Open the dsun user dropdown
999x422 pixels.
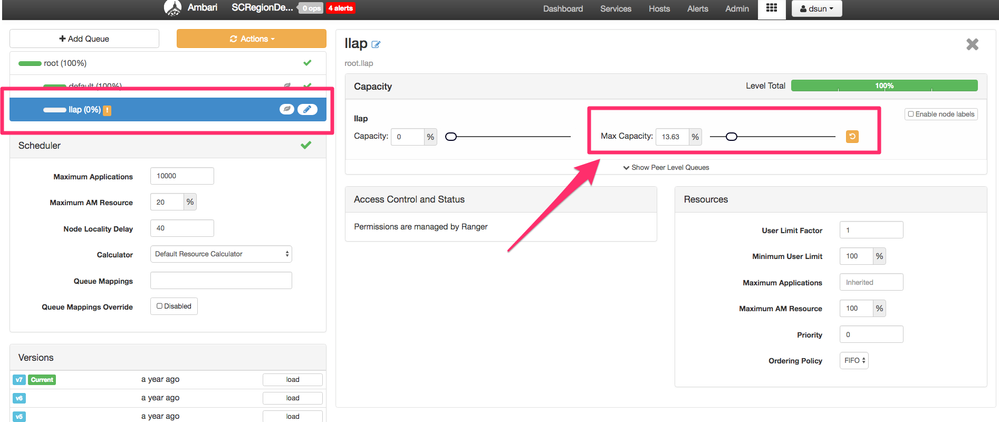(817, 9)
